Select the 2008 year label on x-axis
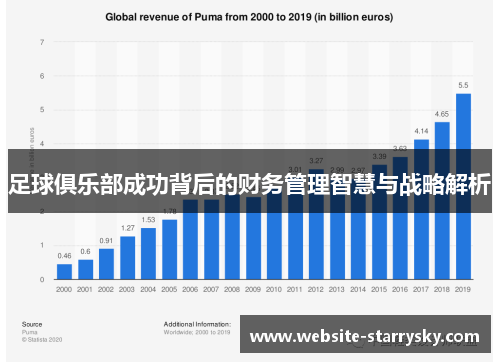 click(x=232, y=289)
